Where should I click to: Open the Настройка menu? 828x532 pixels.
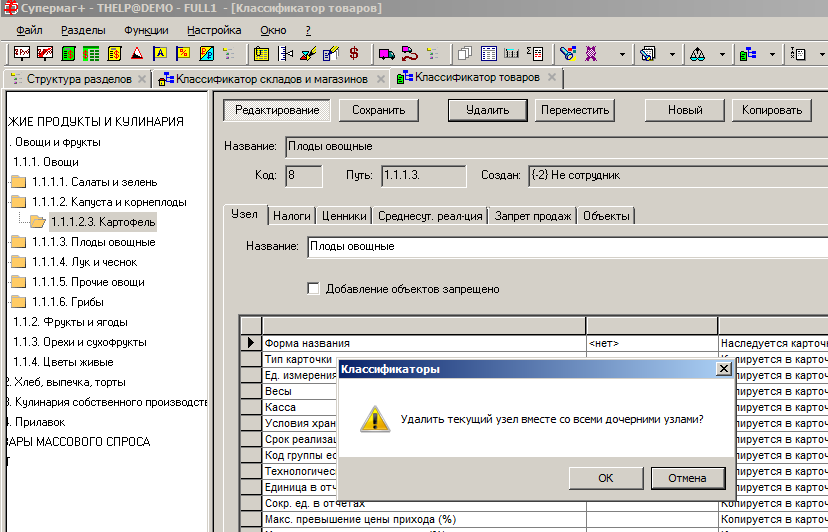tap(214, 30)
